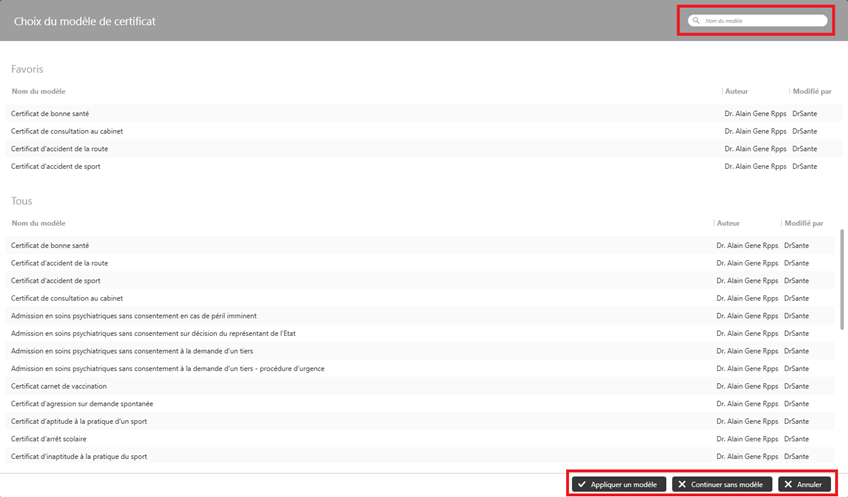Image resolution: width=848 pixels, height=497 pixels.
Task: Choose Certificat carnet de vaccination
Action: click(59, 386)
